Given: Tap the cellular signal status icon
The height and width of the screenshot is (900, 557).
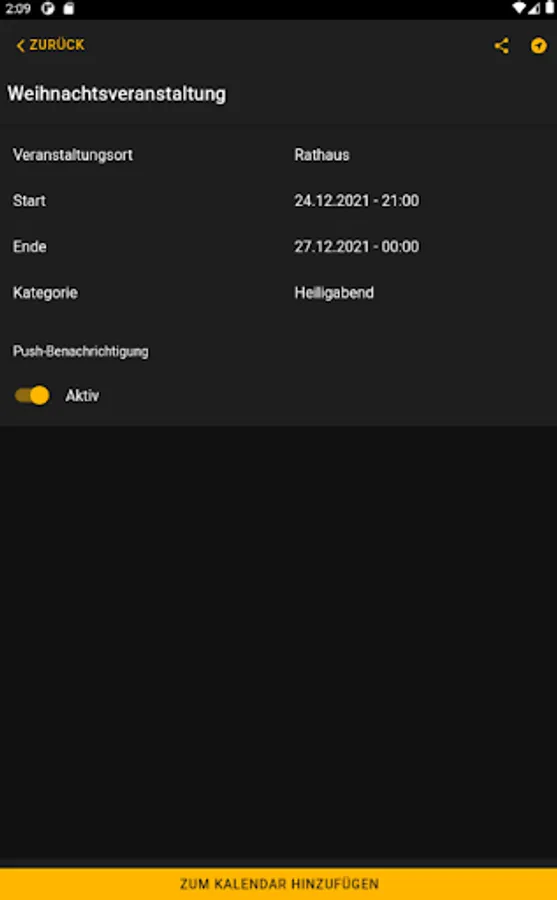Looking at the screenshot, I should 534,8.
